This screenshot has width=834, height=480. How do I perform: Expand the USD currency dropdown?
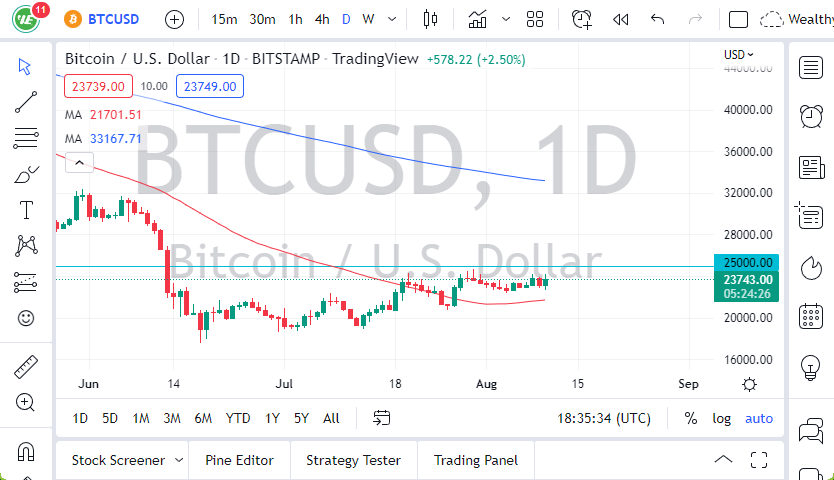(739, 55)
